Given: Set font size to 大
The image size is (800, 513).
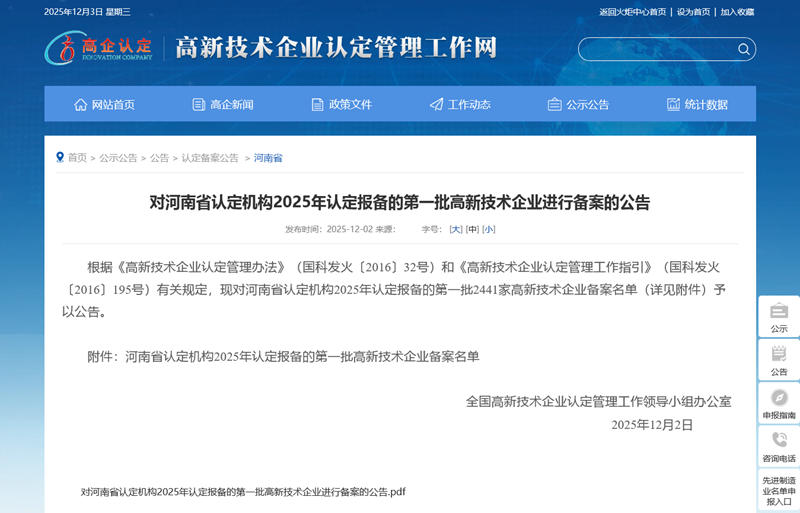Looking at the screenshot, I should point(456,229).
